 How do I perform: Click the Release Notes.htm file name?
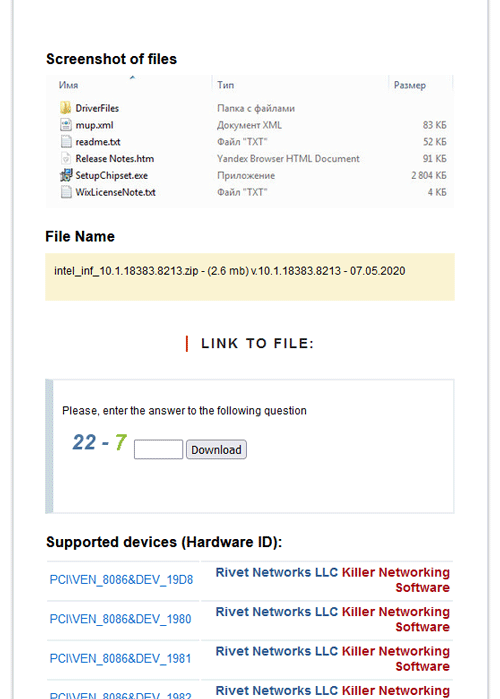pyautogui.click(x=115, y=159)
